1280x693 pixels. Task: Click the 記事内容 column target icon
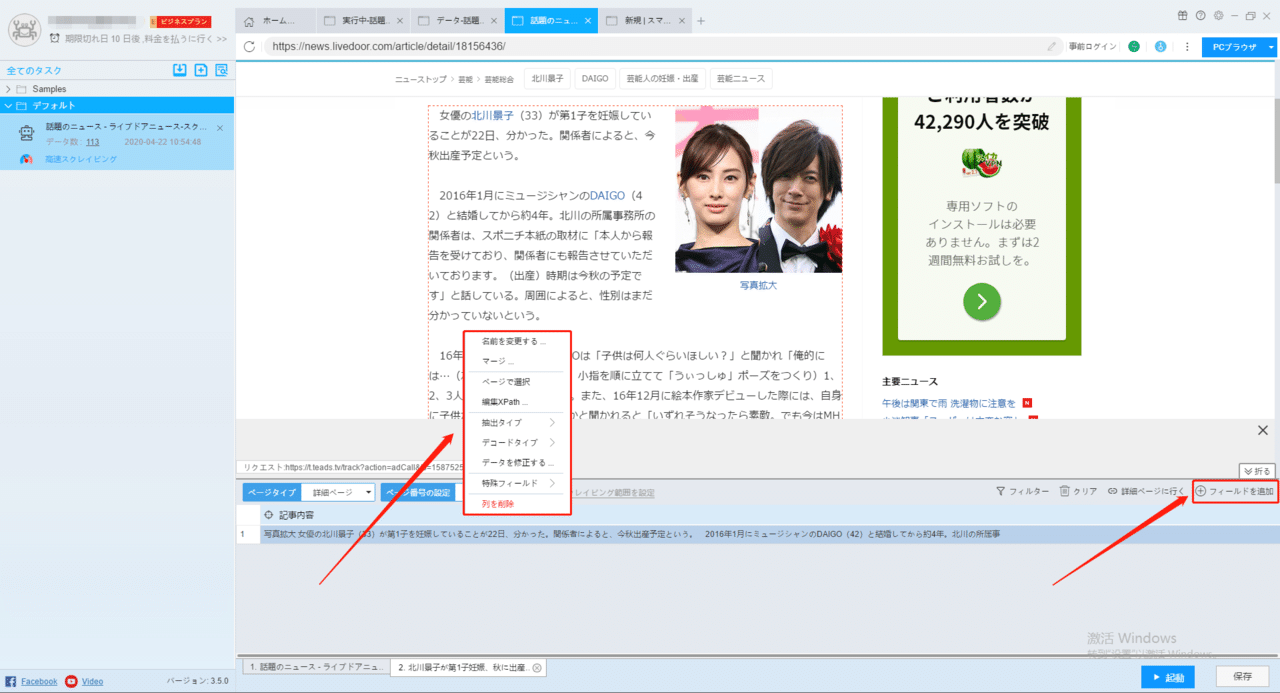click(268, 515)
